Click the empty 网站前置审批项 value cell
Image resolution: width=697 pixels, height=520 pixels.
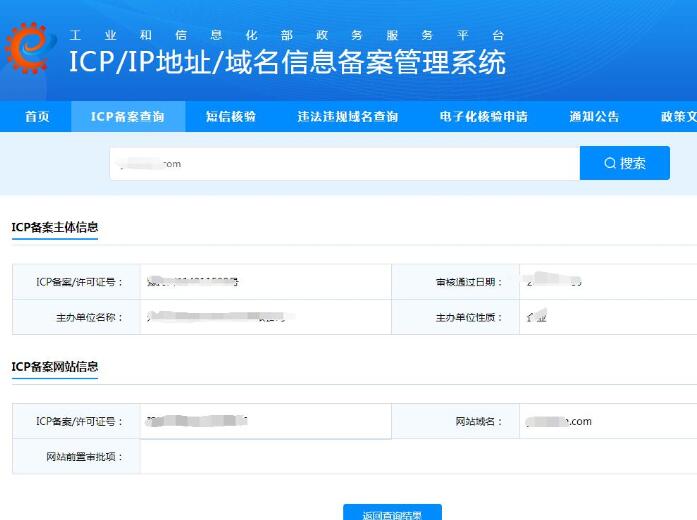[x=400, y=457]
